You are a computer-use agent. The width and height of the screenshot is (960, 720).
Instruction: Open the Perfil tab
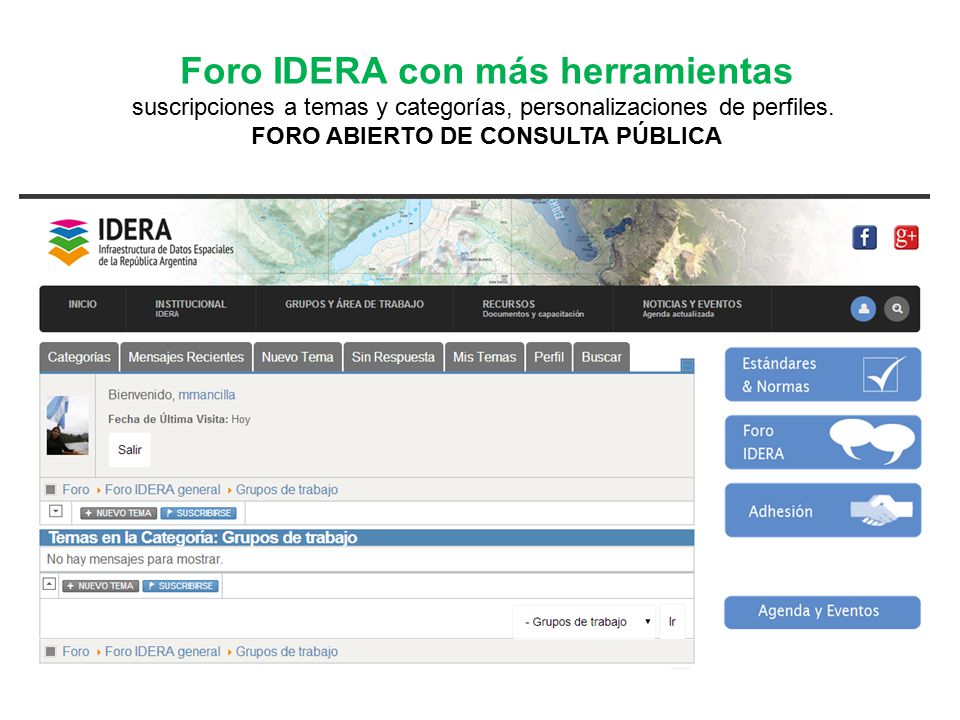(x=549, y=358)
